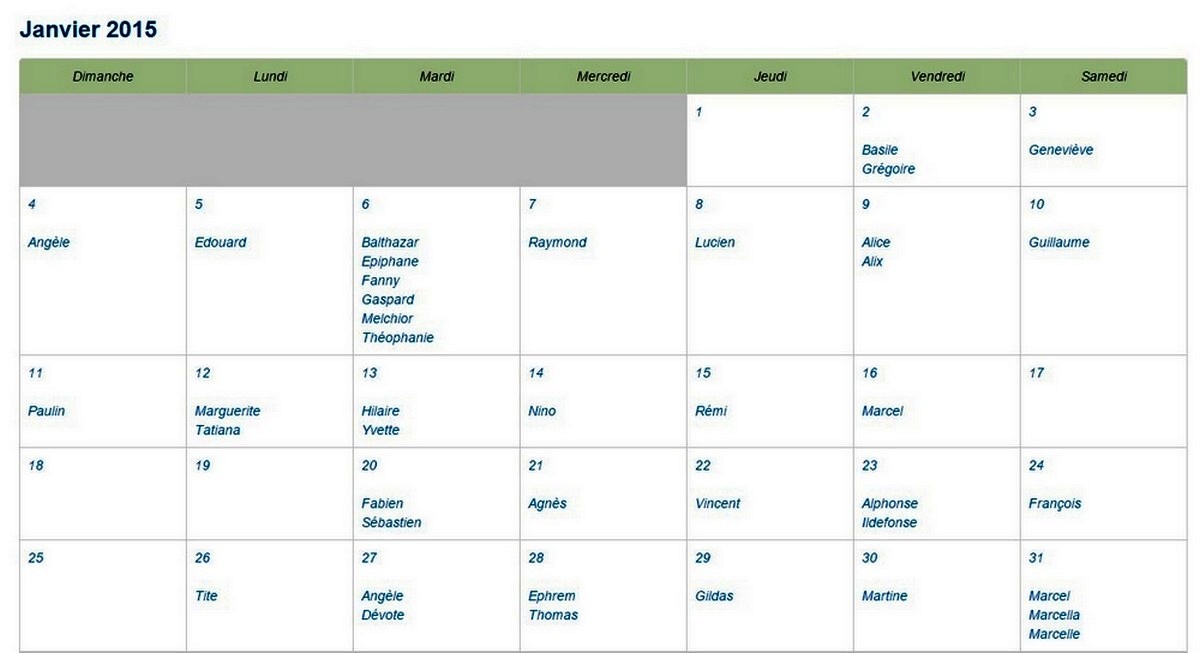Click the Janvier 2015 title

click(88, 29)
